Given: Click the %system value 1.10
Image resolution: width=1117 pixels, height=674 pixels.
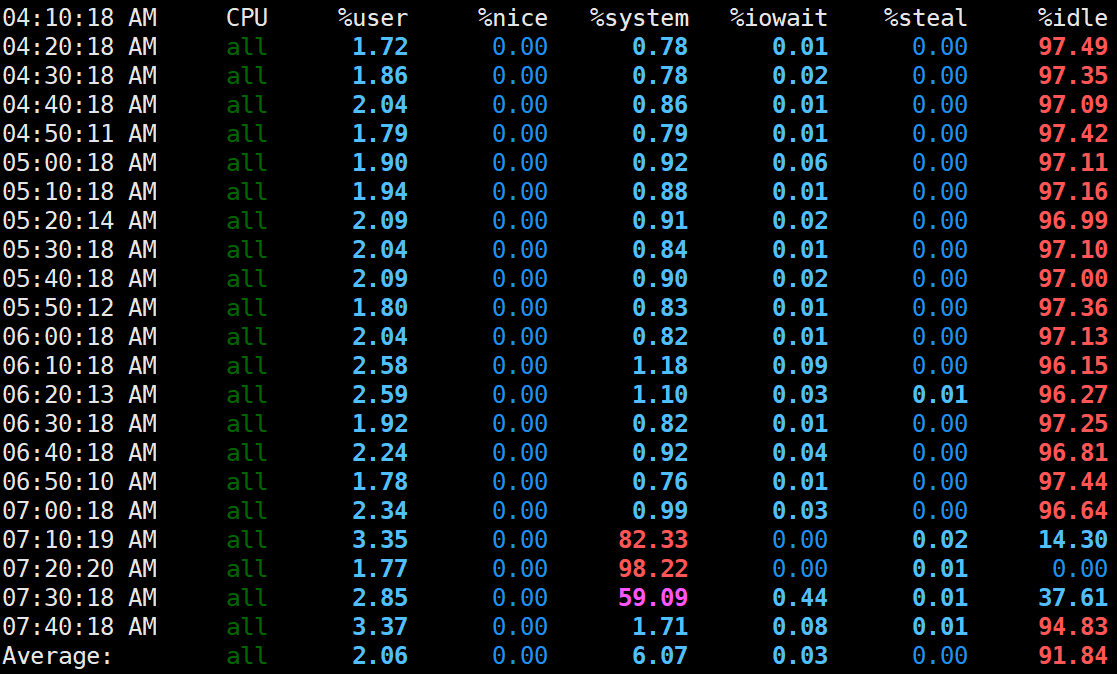Looking at the screenshot, I should [x=660, y=395].
